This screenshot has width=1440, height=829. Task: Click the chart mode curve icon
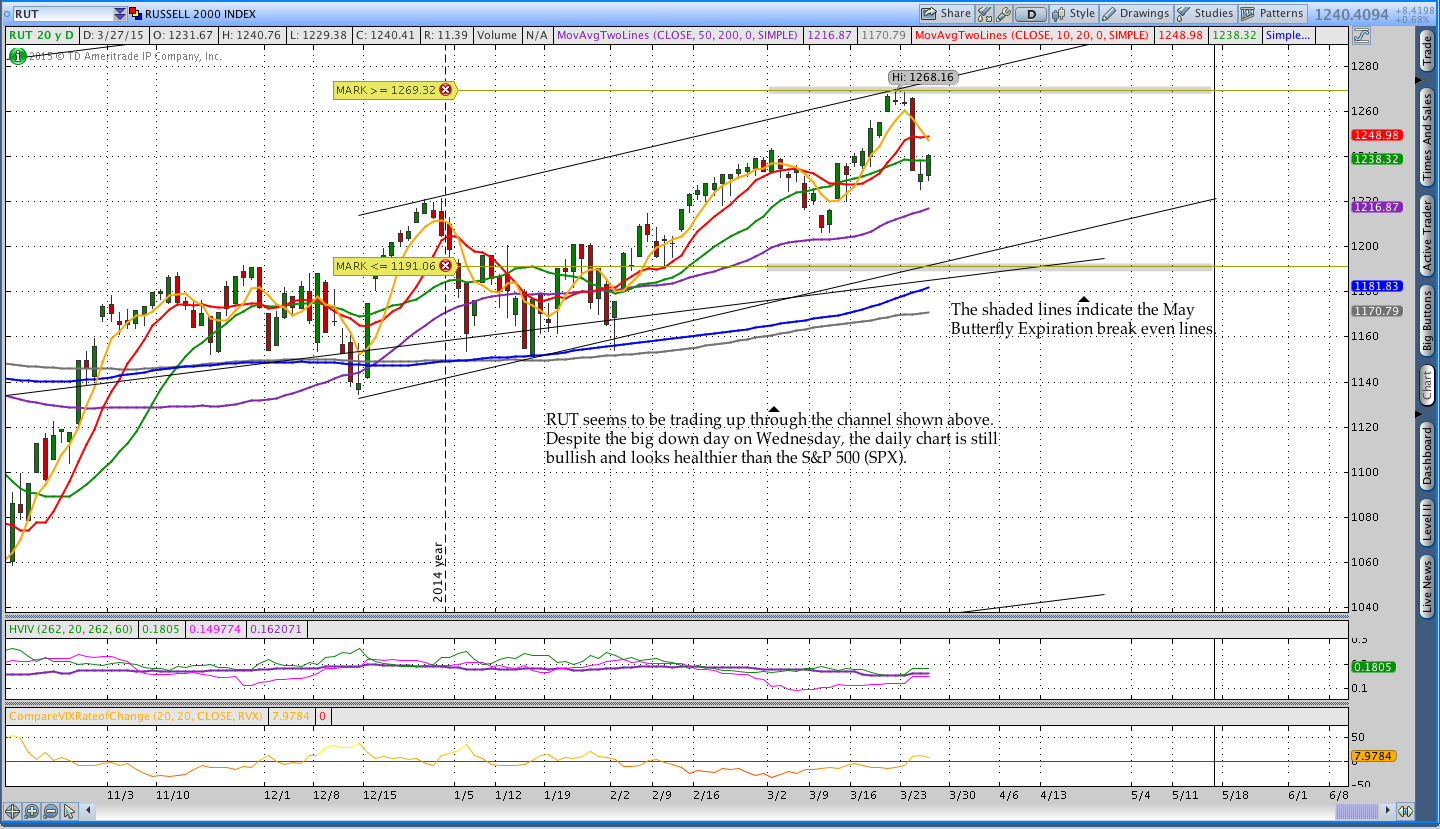[1361, 35]
